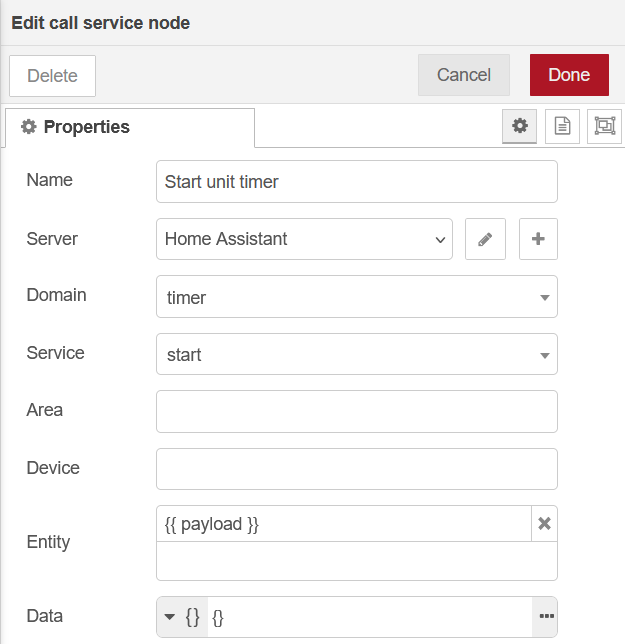
Task: Click into the Area input field
Action: coord(356,411)
